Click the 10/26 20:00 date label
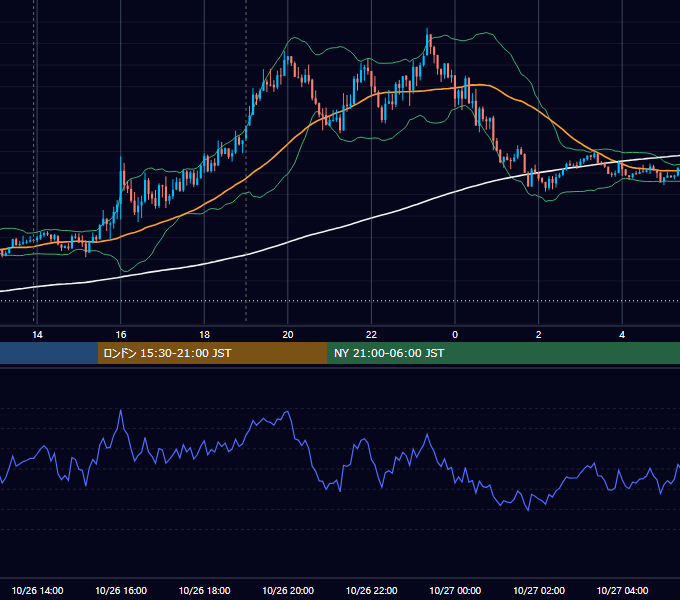Image resolution: width=680 pixels, height=600 pixels. coord(288,590)
